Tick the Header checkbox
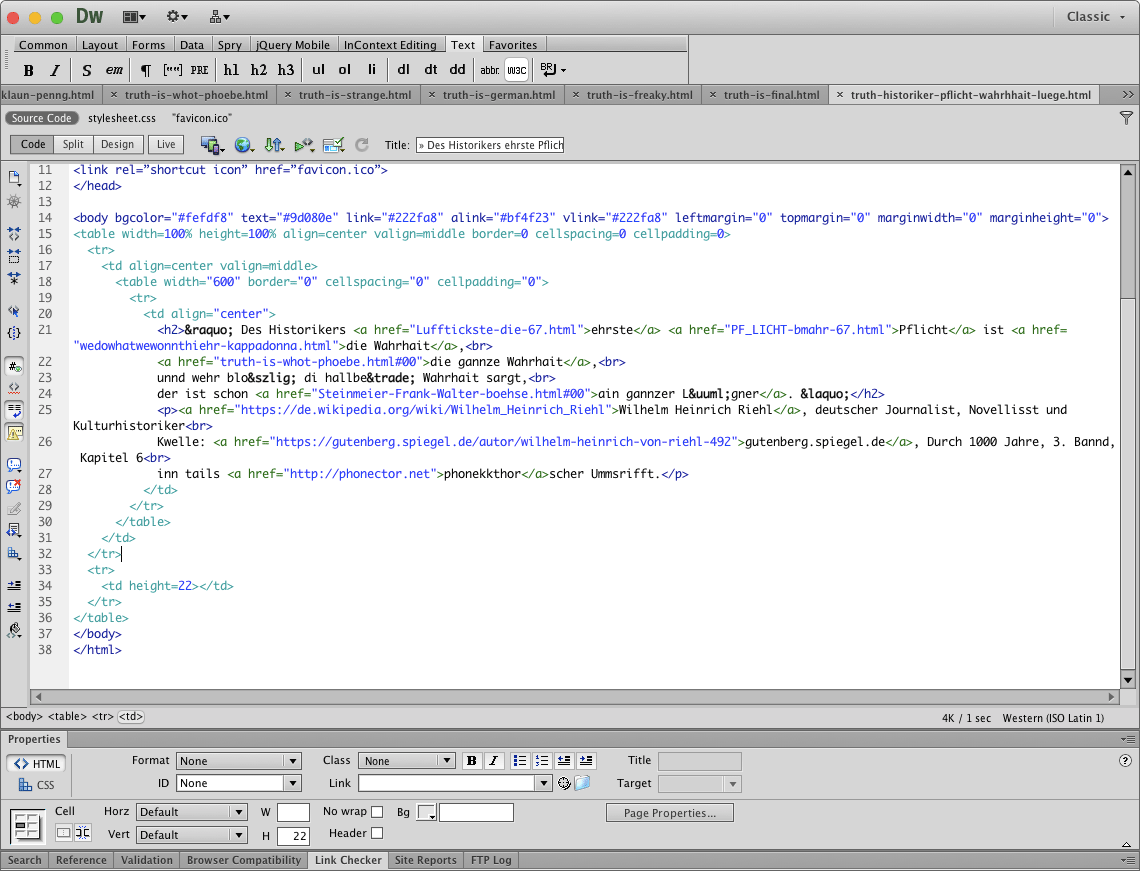1140x871 pixels. point(377,833)
